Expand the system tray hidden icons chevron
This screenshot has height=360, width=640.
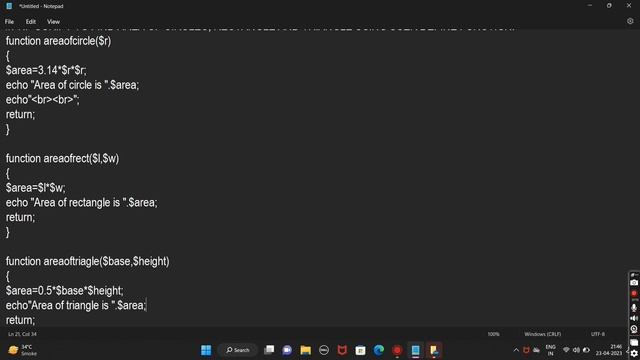coord(516,350)
